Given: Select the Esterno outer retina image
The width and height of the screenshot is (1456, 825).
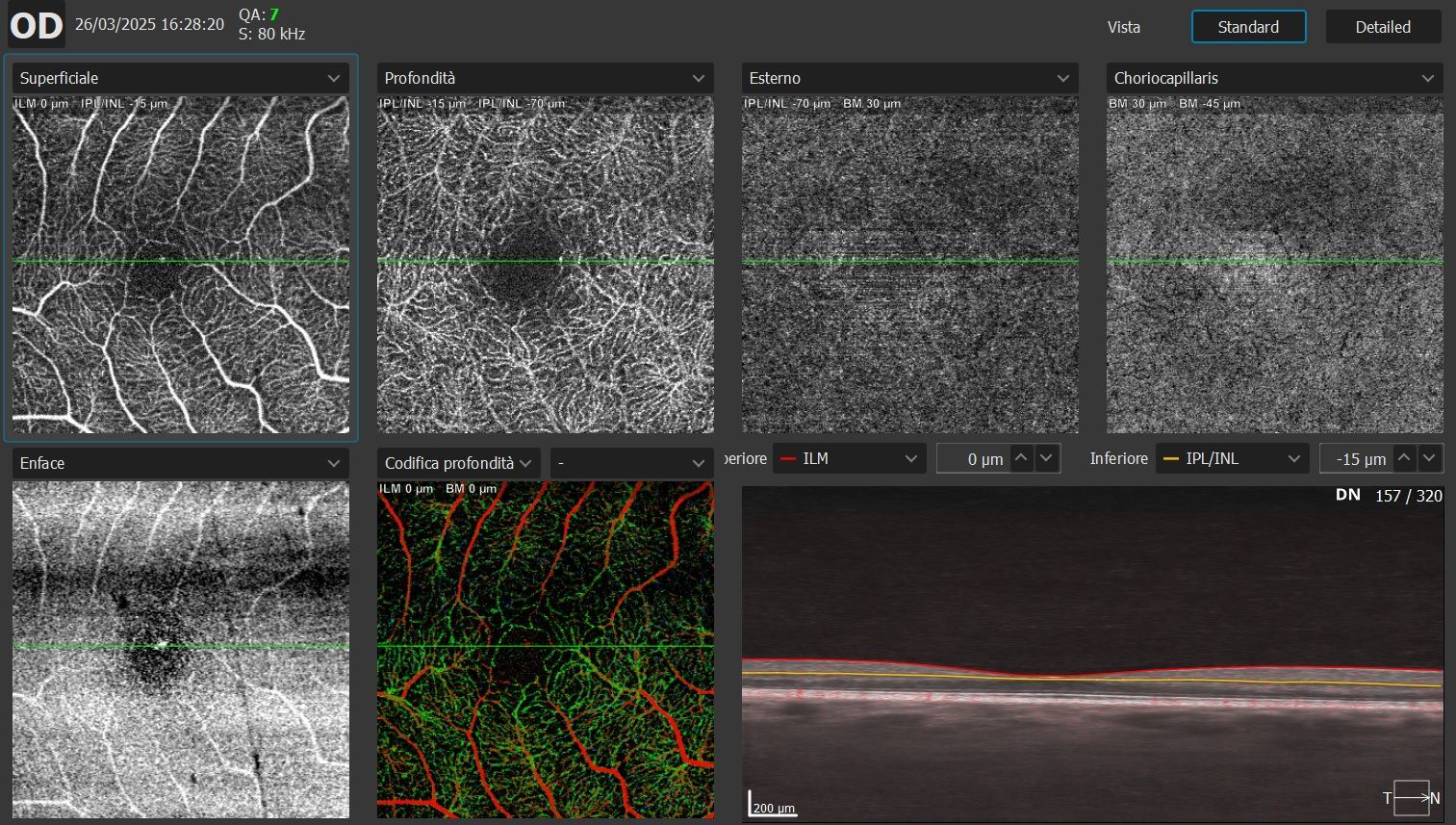Looking at the screenshot, I should (910, 265).
